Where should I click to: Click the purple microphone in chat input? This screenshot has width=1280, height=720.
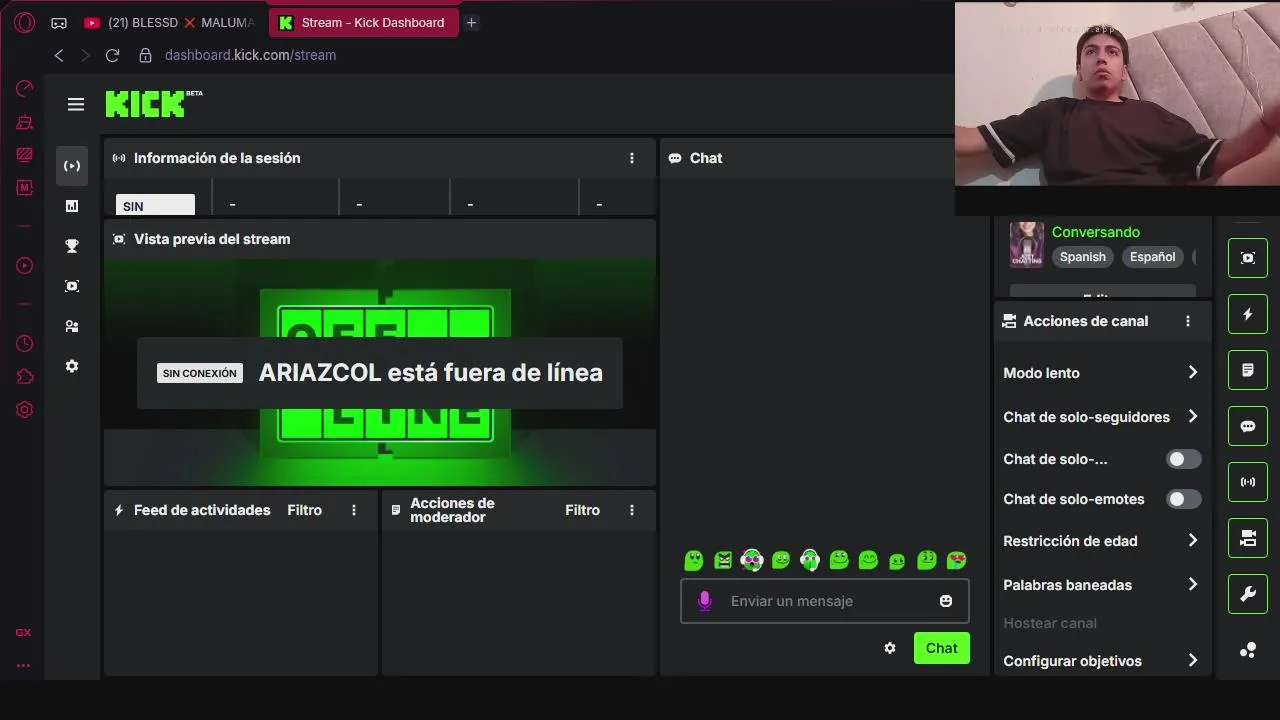(x=704, y=601)
